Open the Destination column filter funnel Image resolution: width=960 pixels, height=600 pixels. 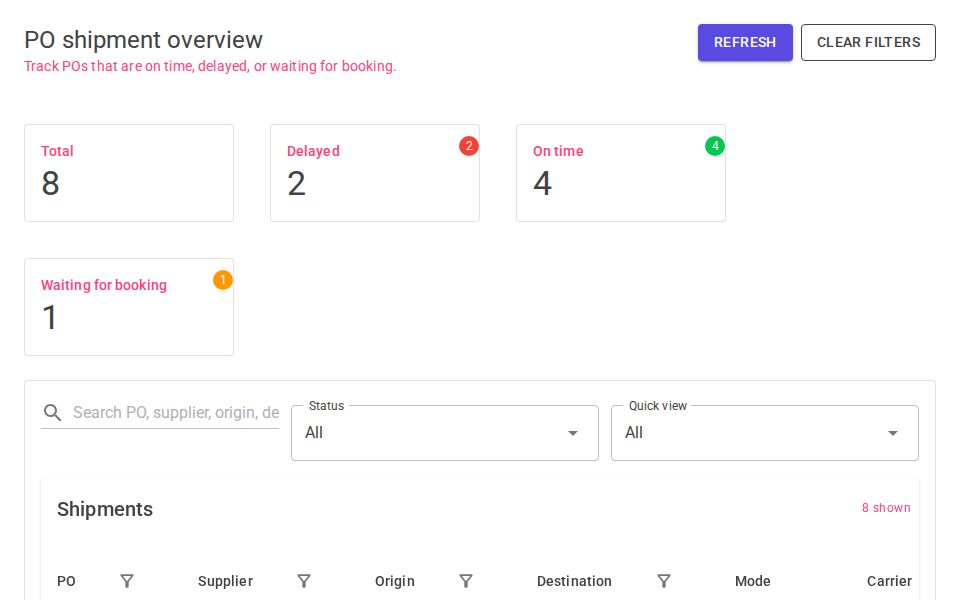click(x=664, y=581)
